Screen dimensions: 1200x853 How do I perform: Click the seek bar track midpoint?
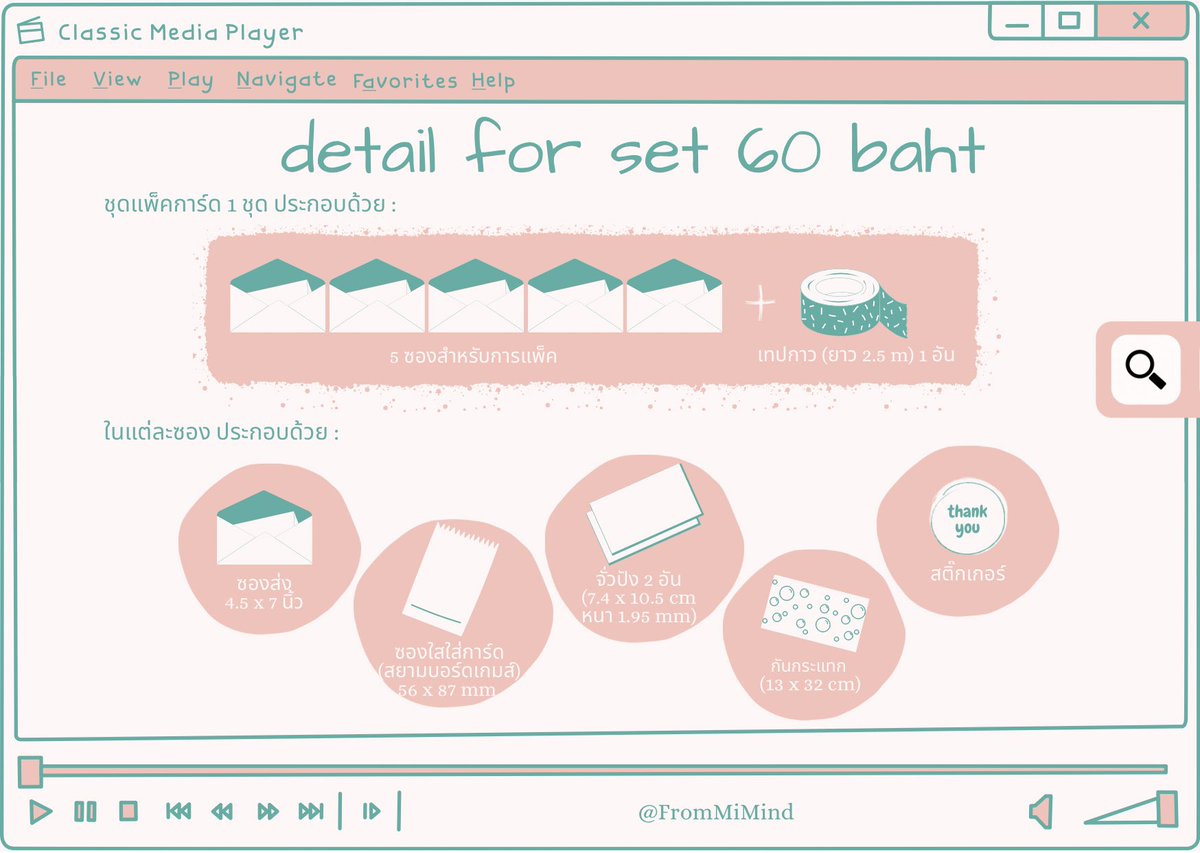point(604,770)
